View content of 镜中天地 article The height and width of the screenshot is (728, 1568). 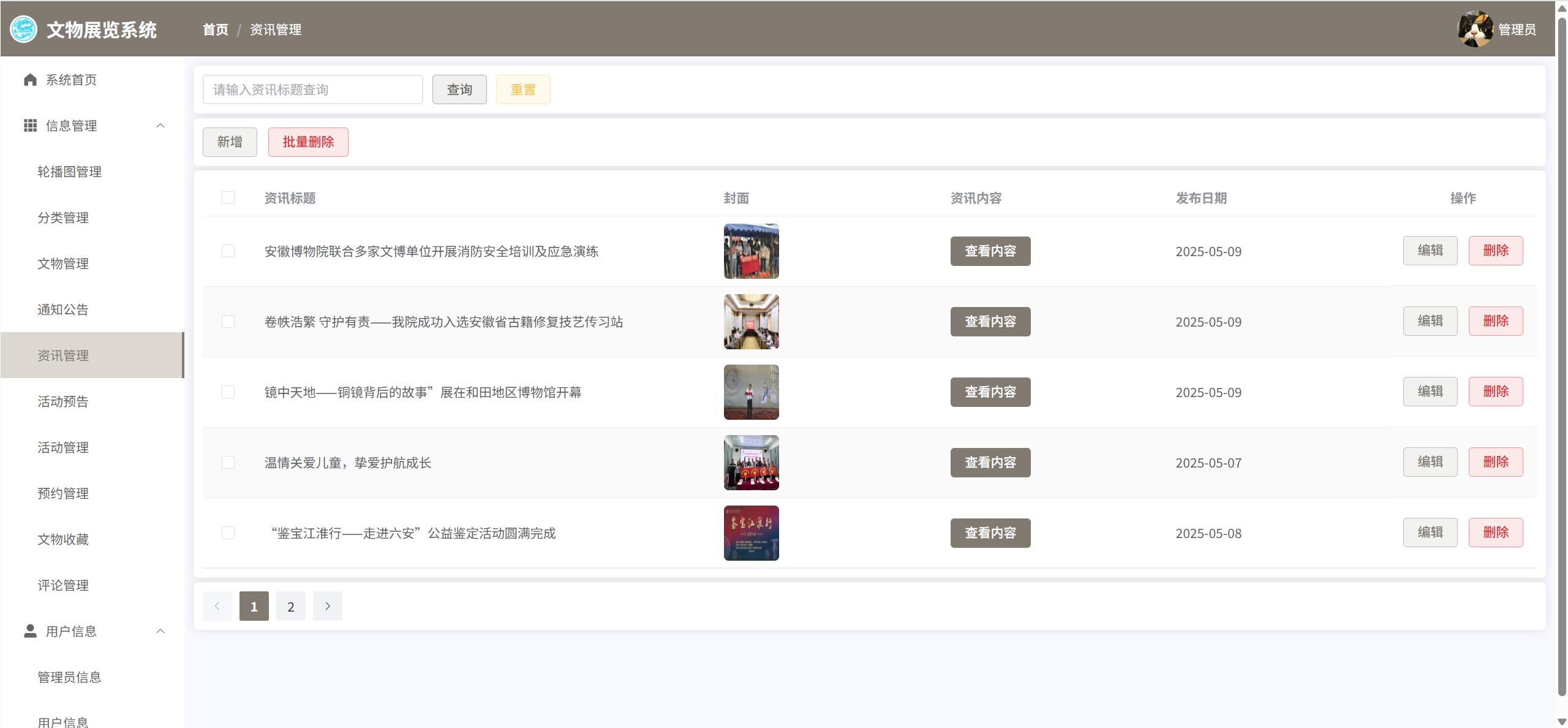(990, 392)
